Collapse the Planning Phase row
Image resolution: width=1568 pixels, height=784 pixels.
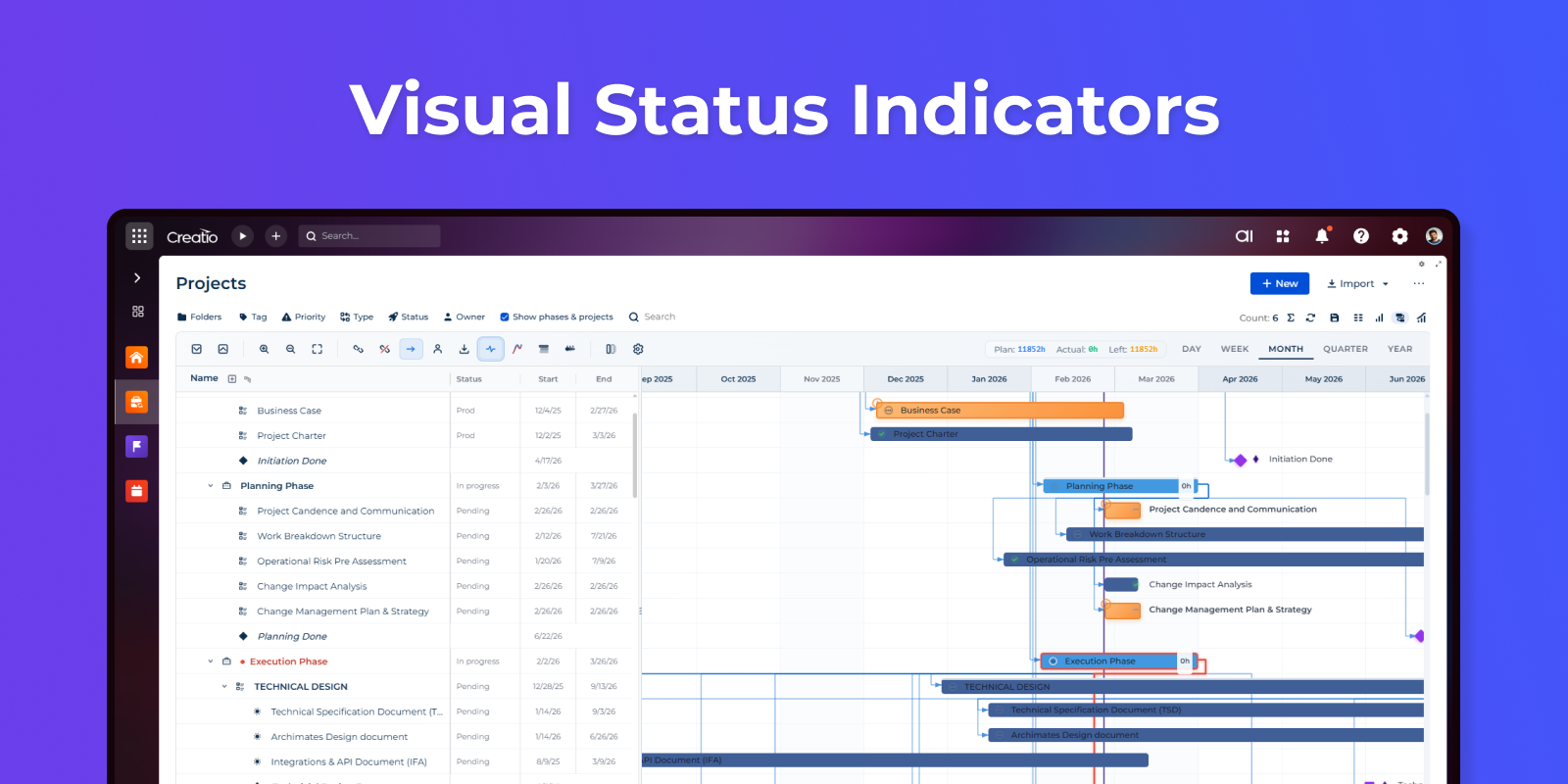(211, 486)
